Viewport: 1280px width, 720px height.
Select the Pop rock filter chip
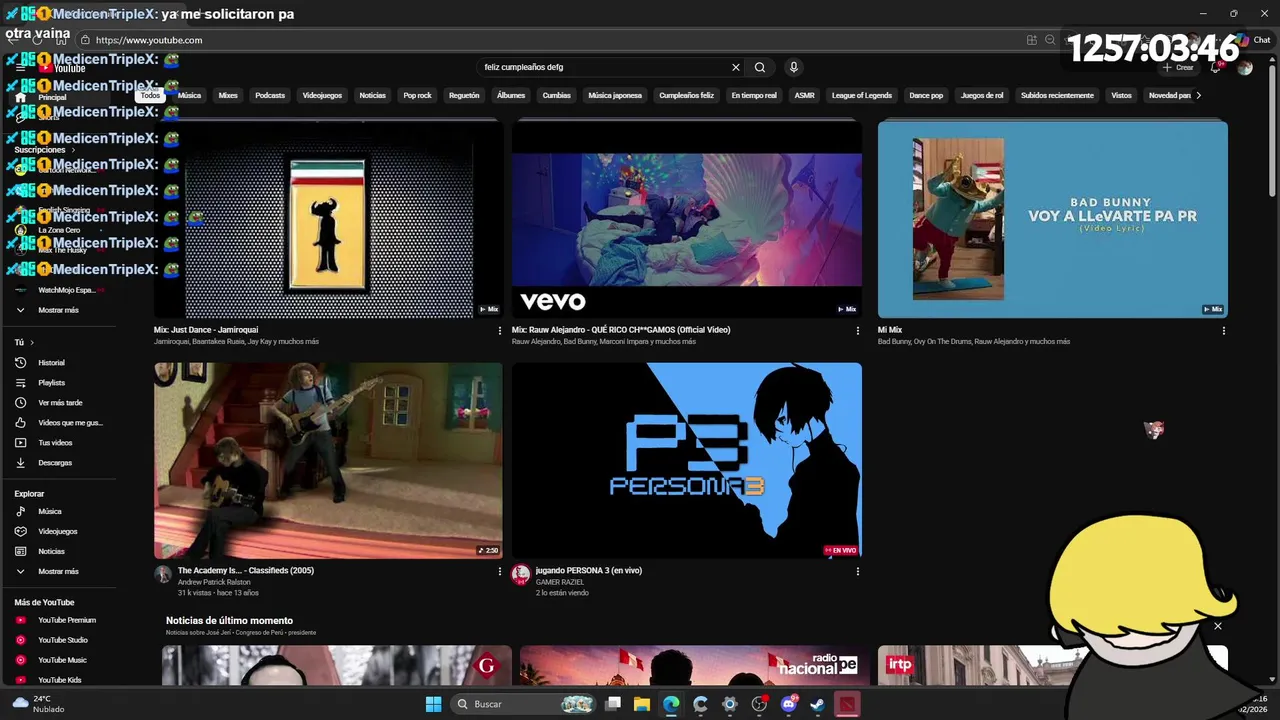tap(417, 95)
